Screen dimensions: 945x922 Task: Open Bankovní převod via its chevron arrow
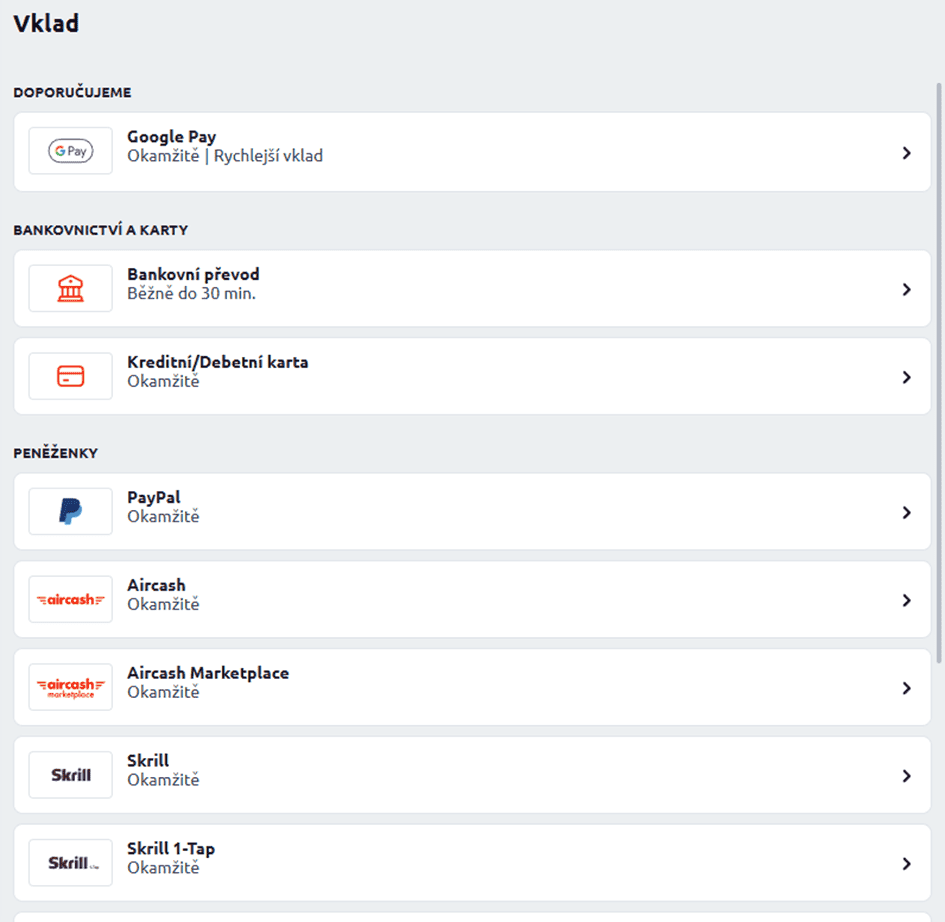[x=906, y=289]
